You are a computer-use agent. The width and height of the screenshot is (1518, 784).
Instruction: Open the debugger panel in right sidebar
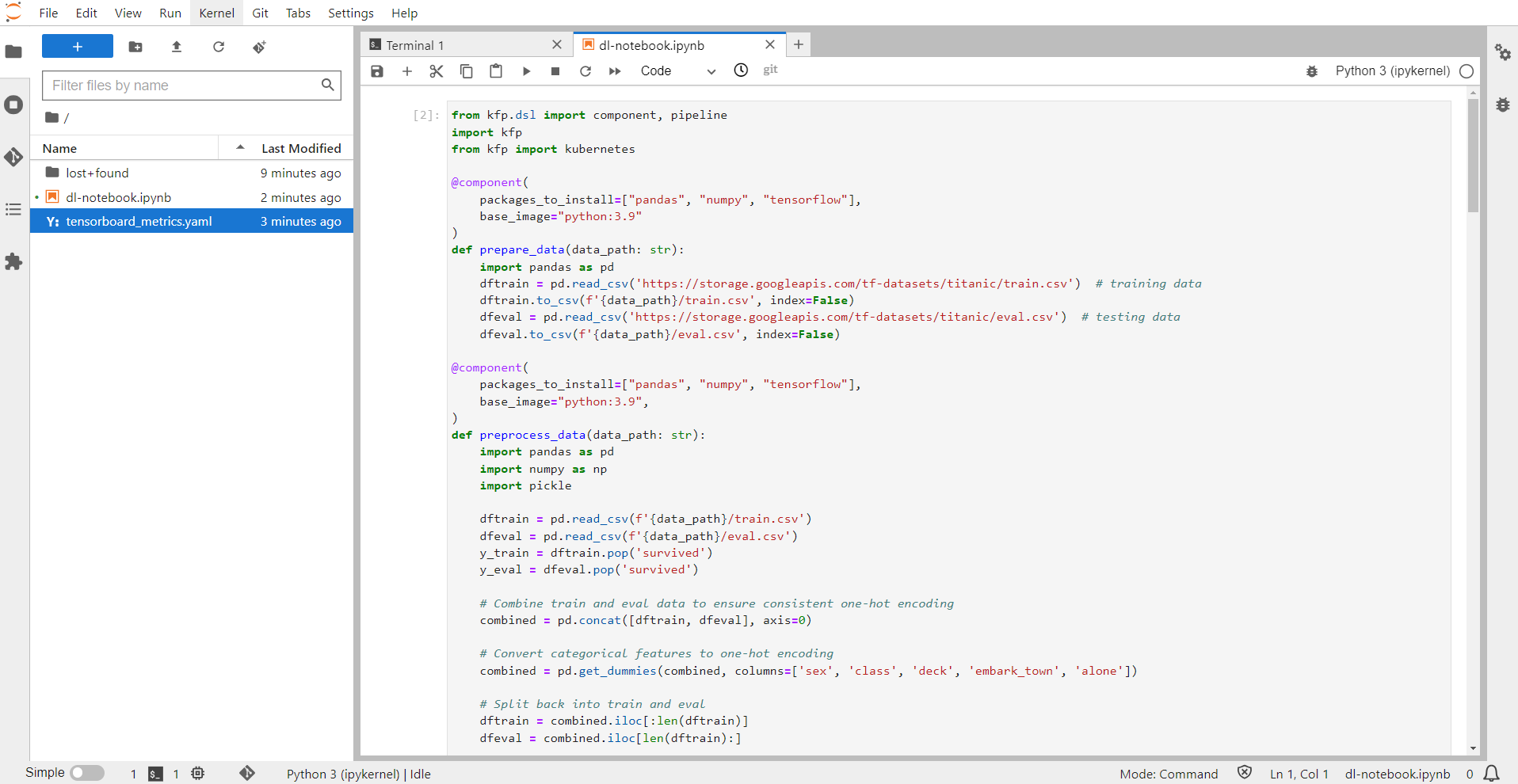(1503, 105)
